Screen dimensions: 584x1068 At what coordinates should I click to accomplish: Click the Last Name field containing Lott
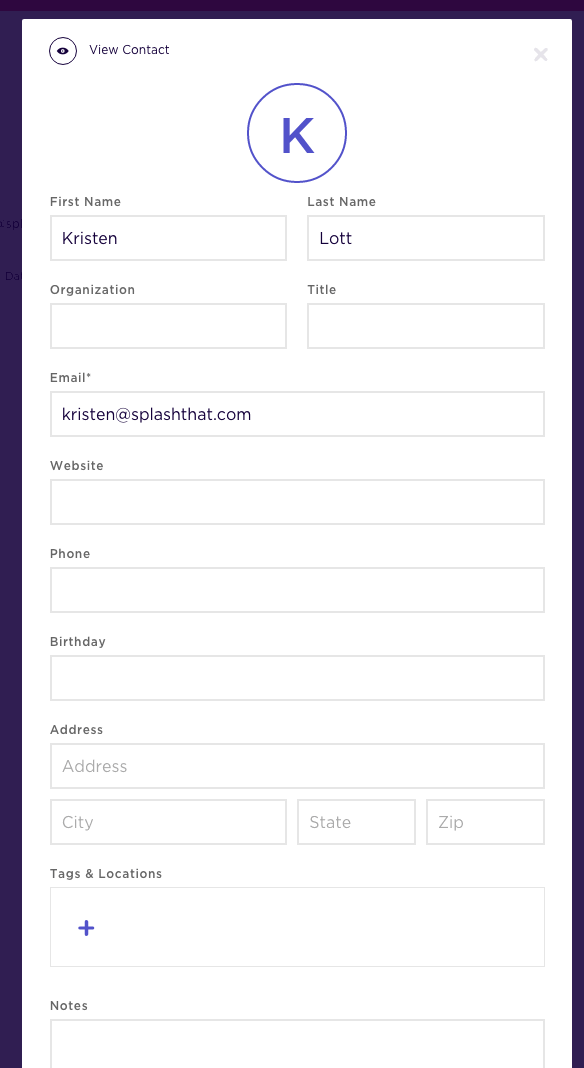(x=426, y=238)
